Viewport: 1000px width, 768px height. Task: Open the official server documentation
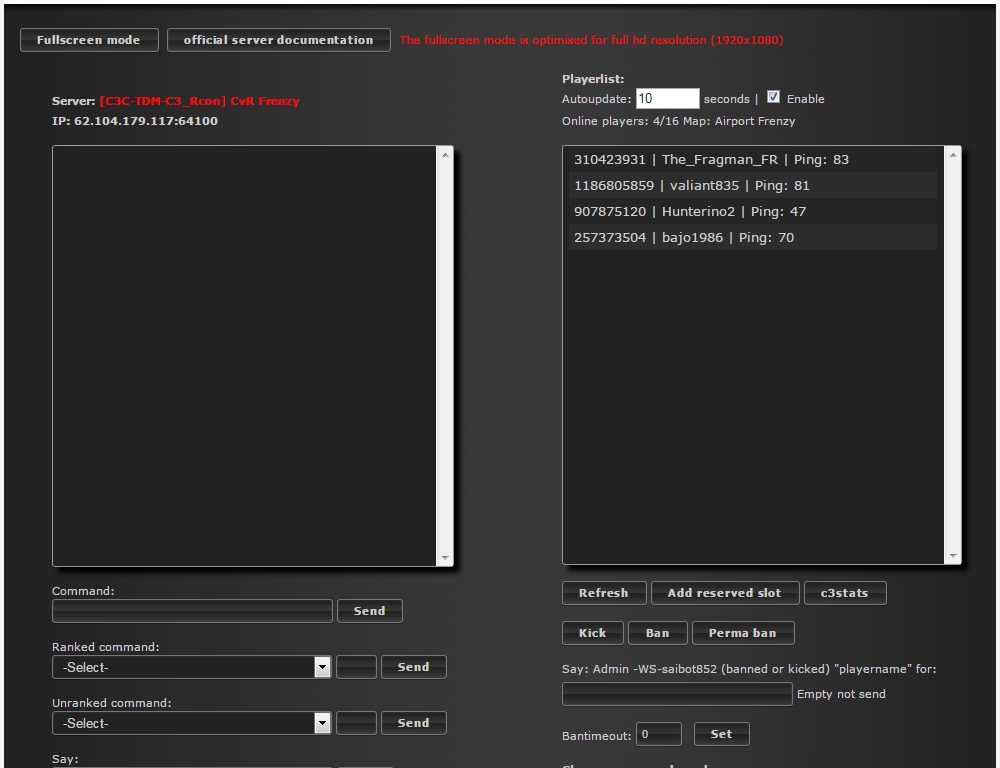click(x=278, y=40)
